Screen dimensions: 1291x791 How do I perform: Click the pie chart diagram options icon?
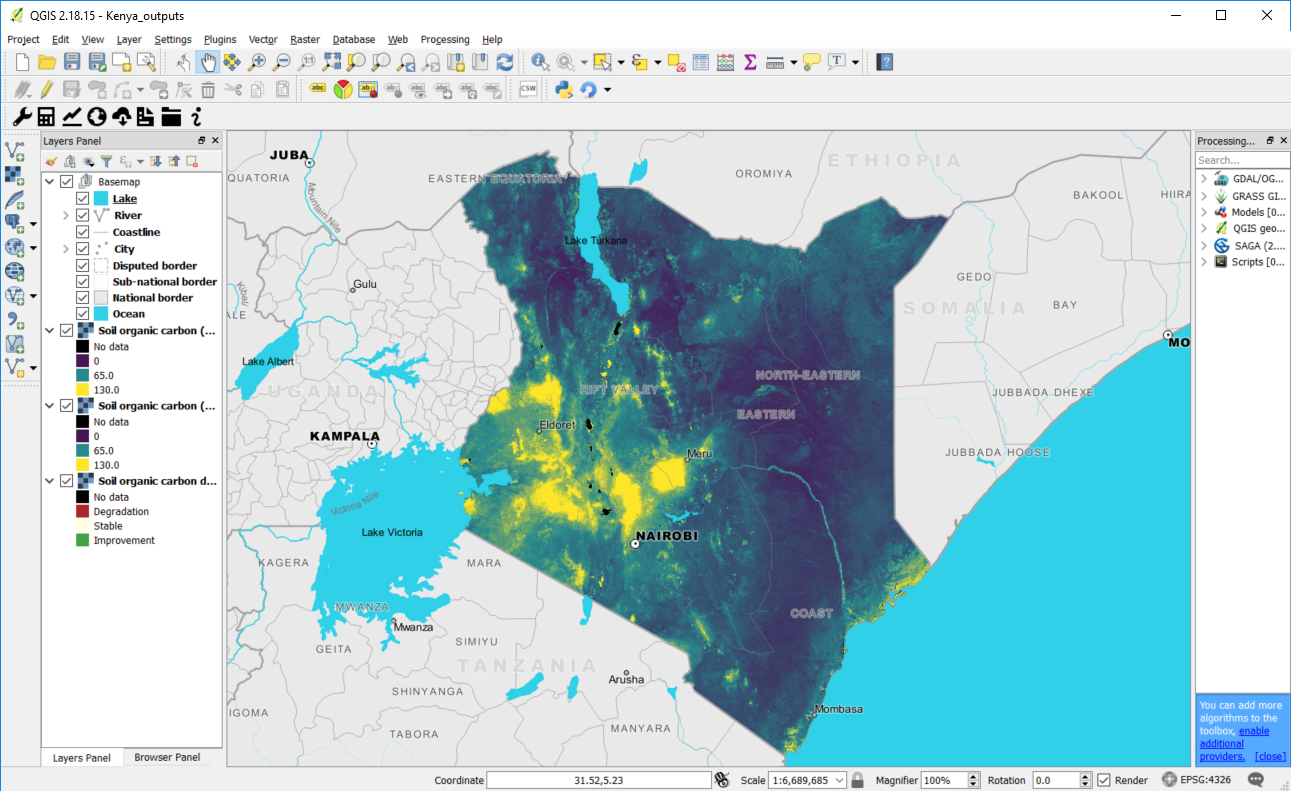click(x=343, y=89)
